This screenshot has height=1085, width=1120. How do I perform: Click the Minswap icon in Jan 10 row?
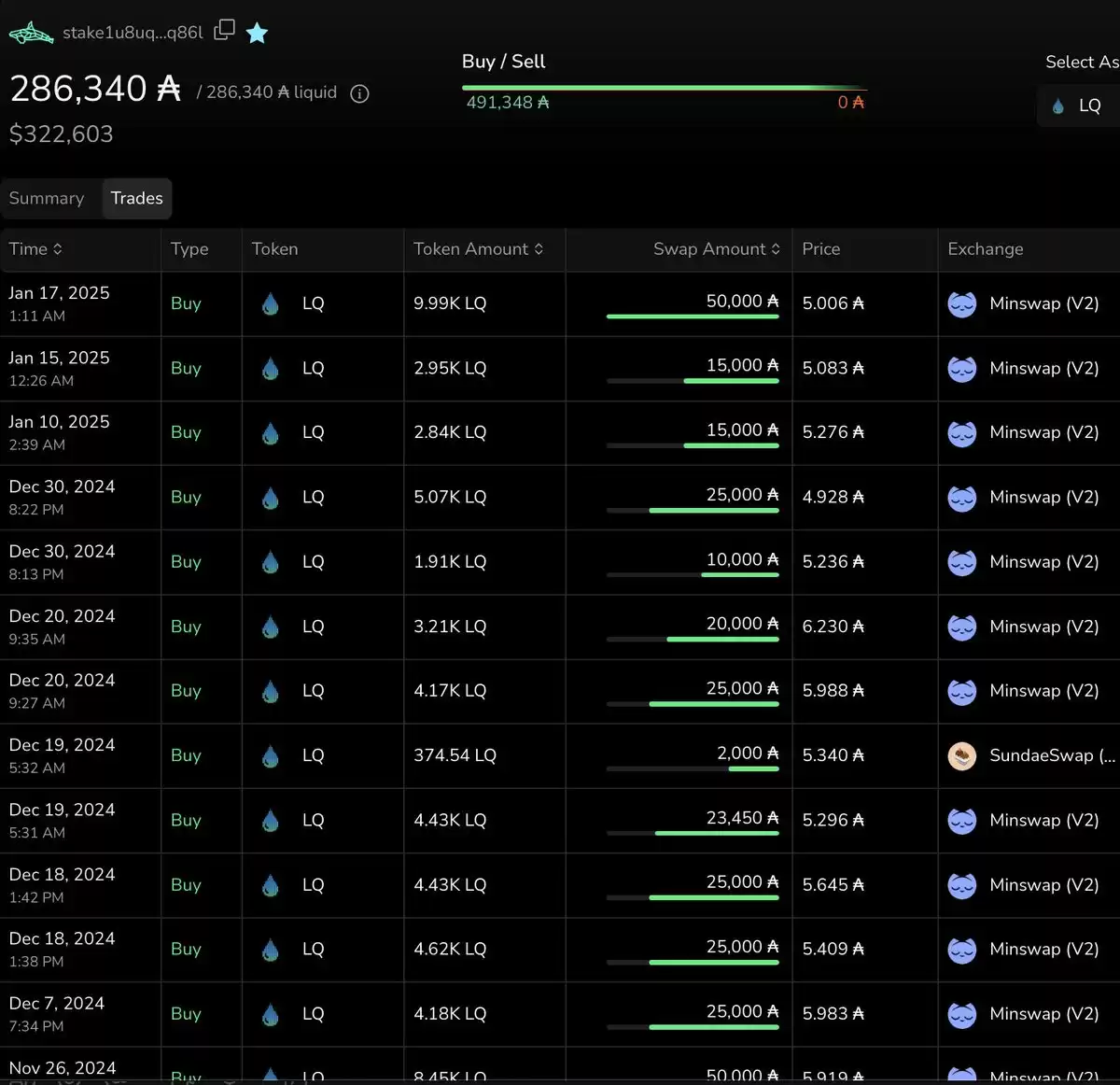point(962,433)
